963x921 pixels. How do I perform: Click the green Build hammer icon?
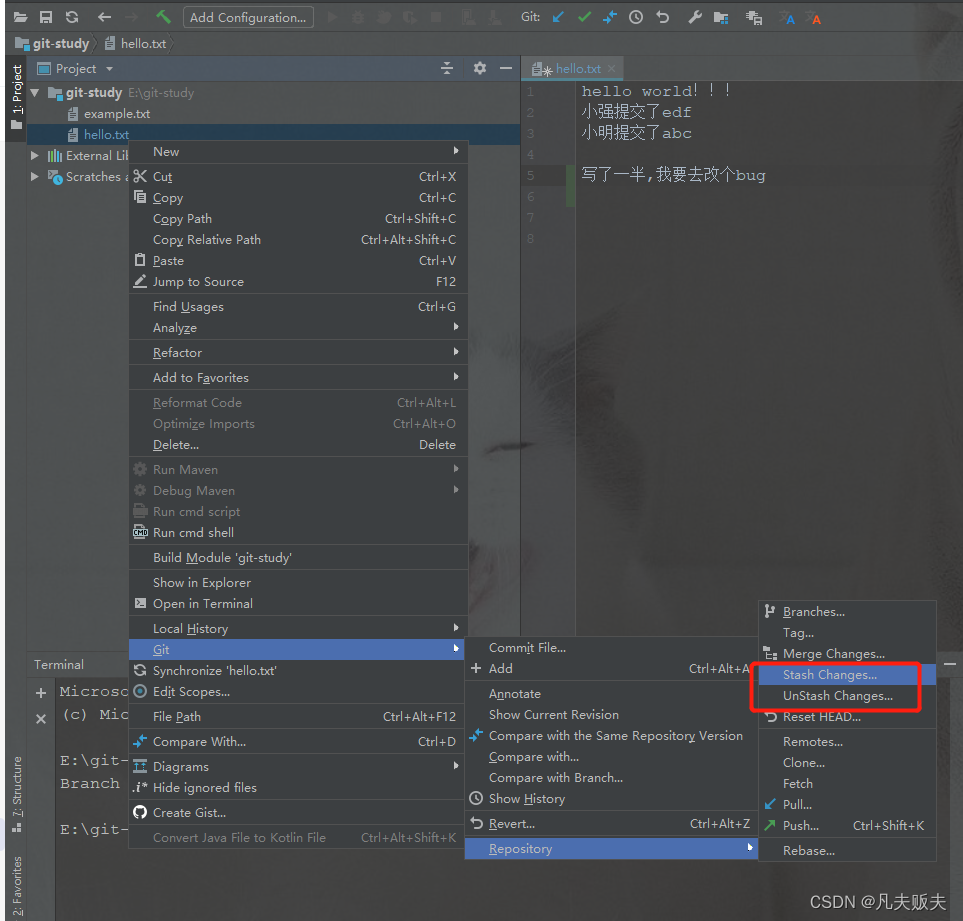point(163,17)
